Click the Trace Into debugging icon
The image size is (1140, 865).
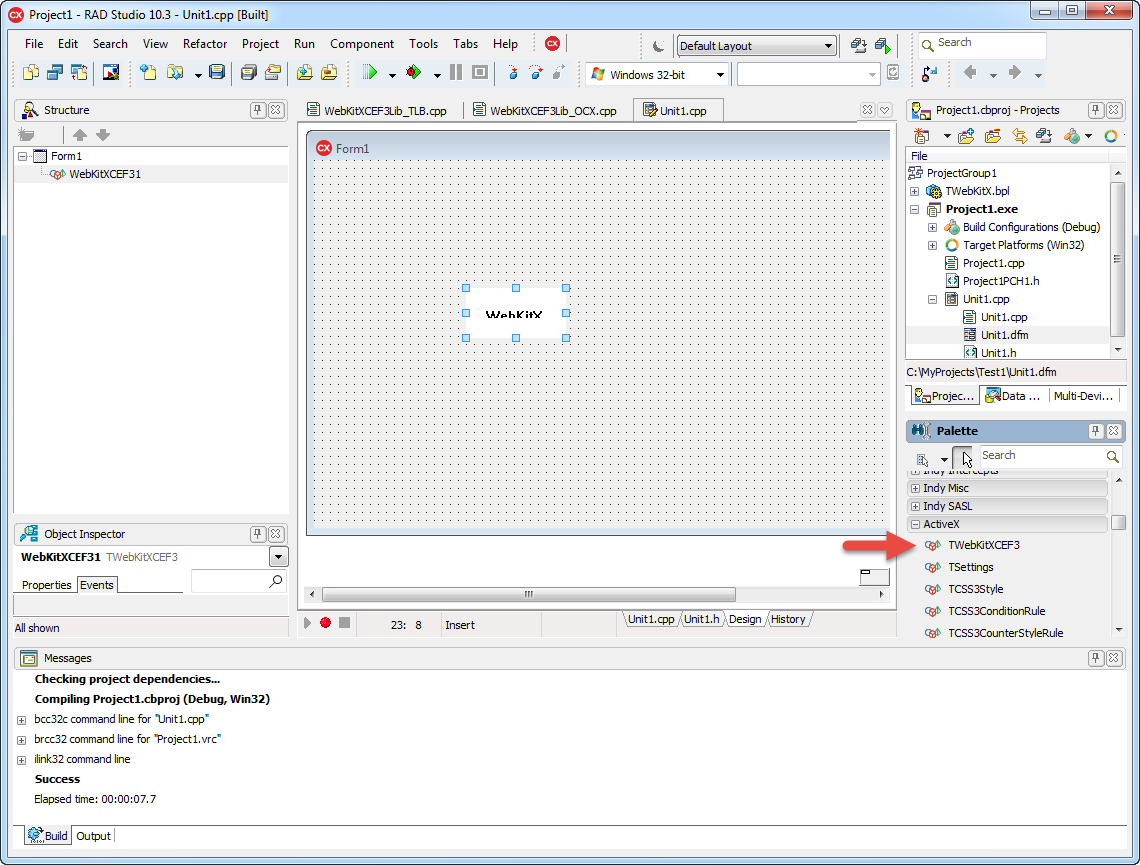click(513, 72)
